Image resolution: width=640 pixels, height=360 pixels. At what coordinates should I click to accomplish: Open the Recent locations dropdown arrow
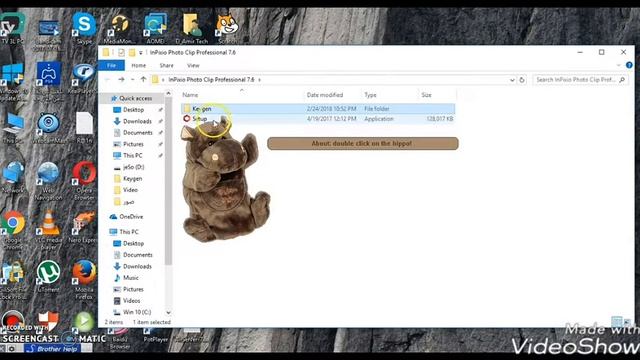(x=133, y=80)
